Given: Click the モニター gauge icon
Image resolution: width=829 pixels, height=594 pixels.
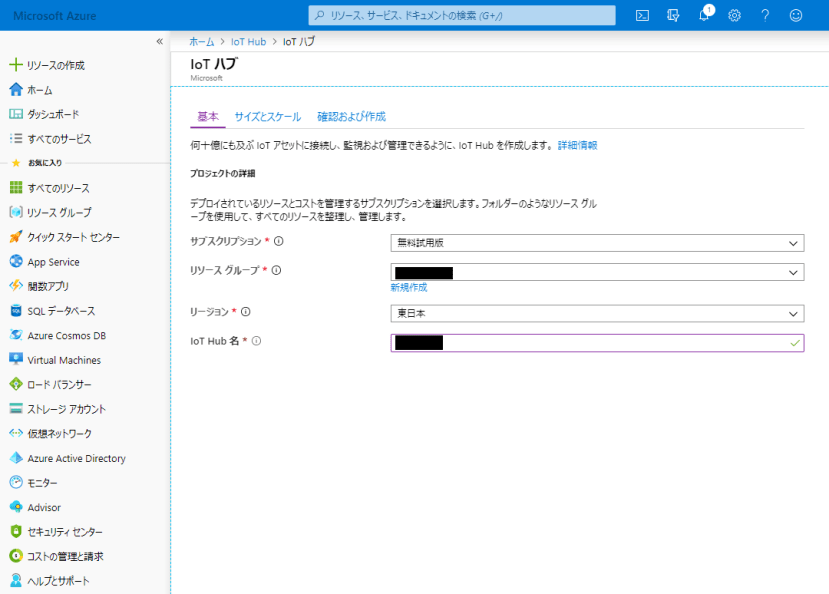Looking at the screenshot, I should 16,482.
